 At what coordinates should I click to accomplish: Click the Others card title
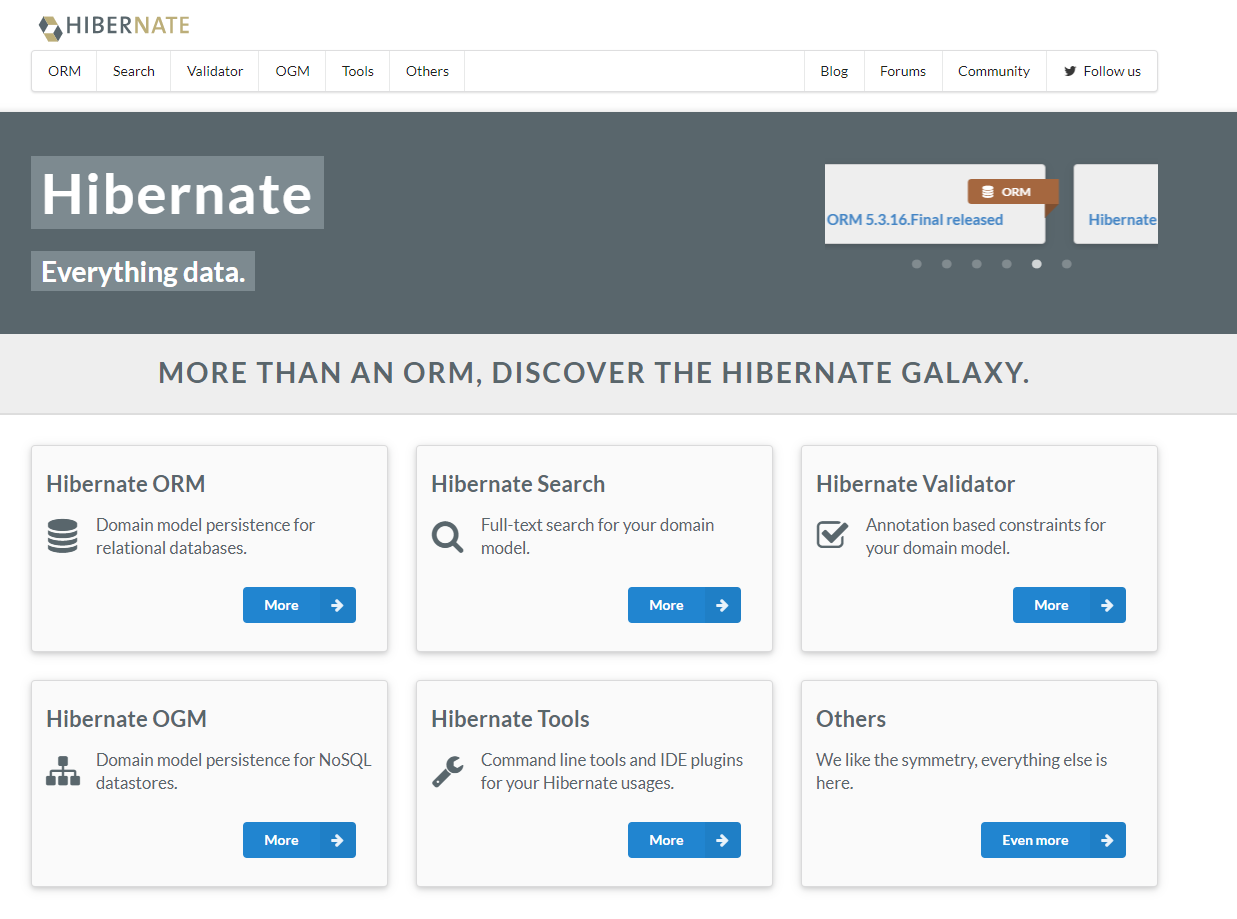[x=851, y=719]
